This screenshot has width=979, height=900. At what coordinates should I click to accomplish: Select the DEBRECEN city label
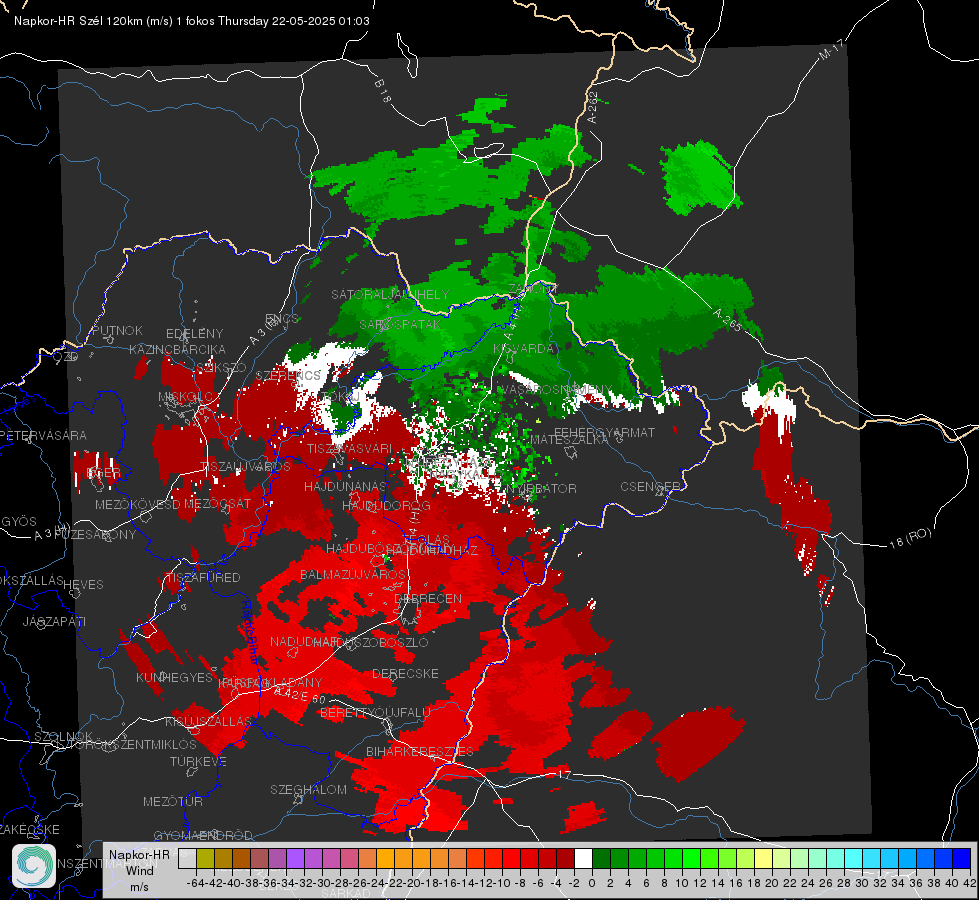pos(428,598)
